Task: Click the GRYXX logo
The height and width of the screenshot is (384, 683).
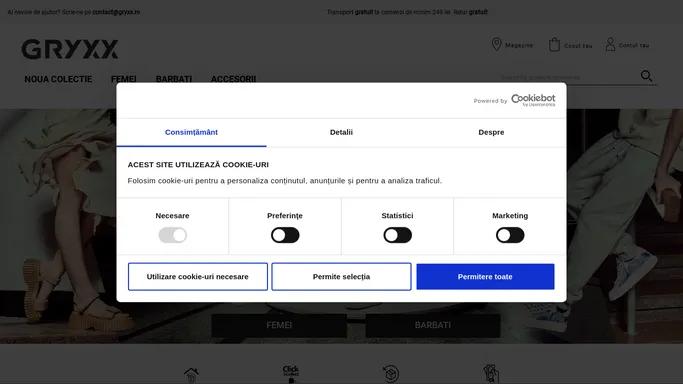Action: pyautogui.click(x=70, y=49)
